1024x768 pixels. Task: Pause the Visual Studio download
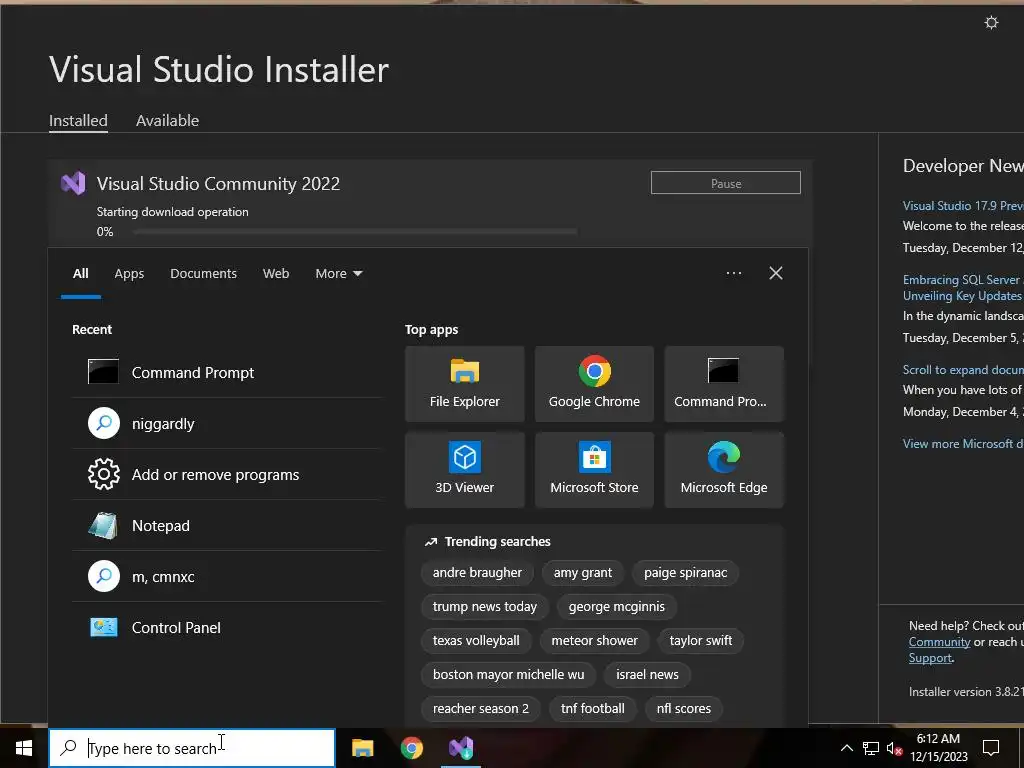[x=726, y=183]
